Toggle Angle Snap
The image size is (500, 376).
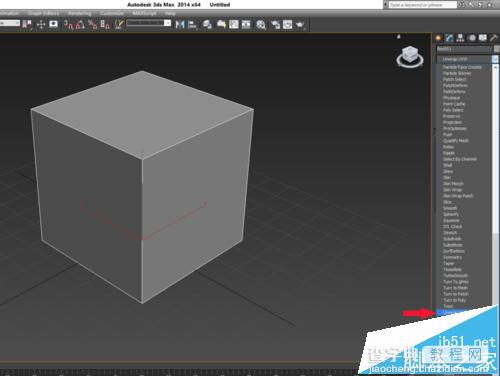[x=80, y=24]
